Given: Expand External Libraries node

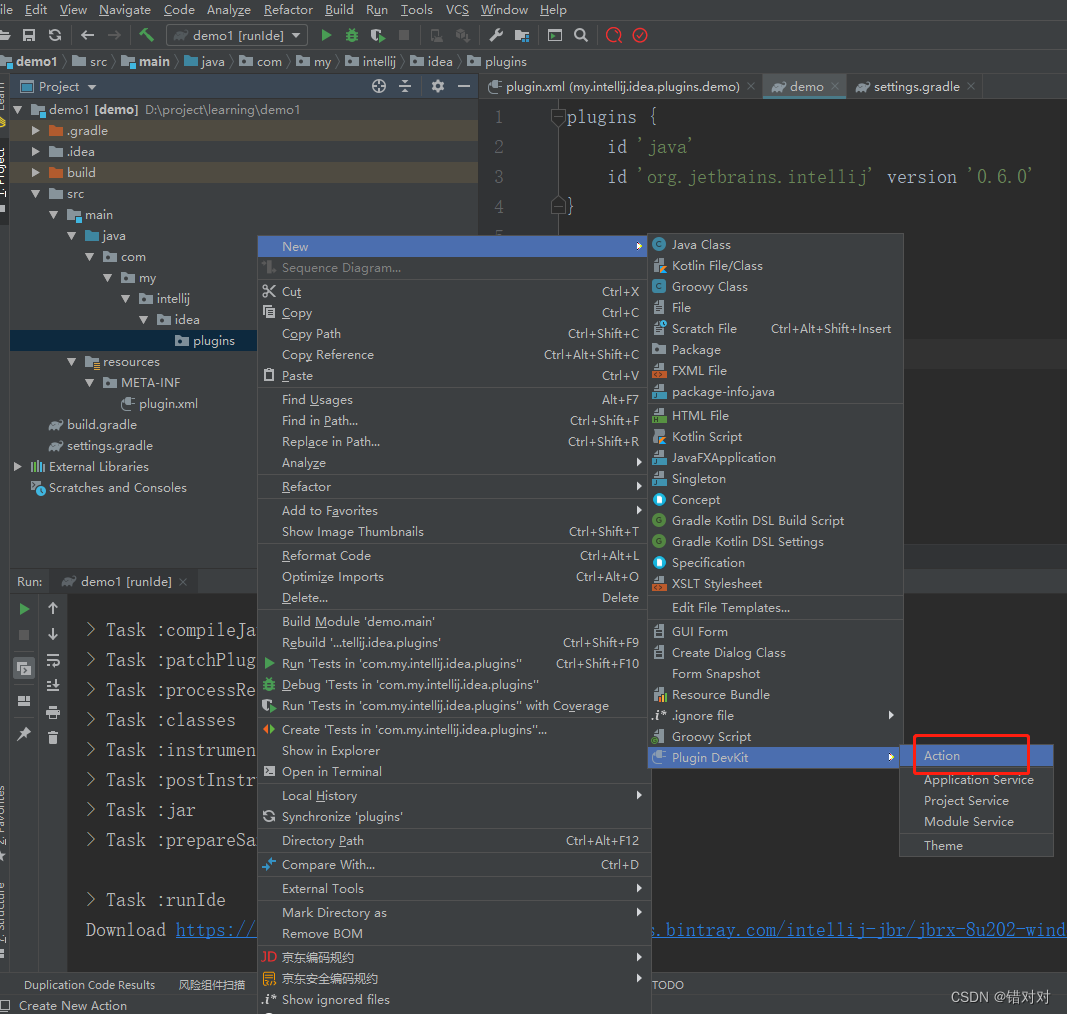Looking at the screenshot, I should pos(18,466).
